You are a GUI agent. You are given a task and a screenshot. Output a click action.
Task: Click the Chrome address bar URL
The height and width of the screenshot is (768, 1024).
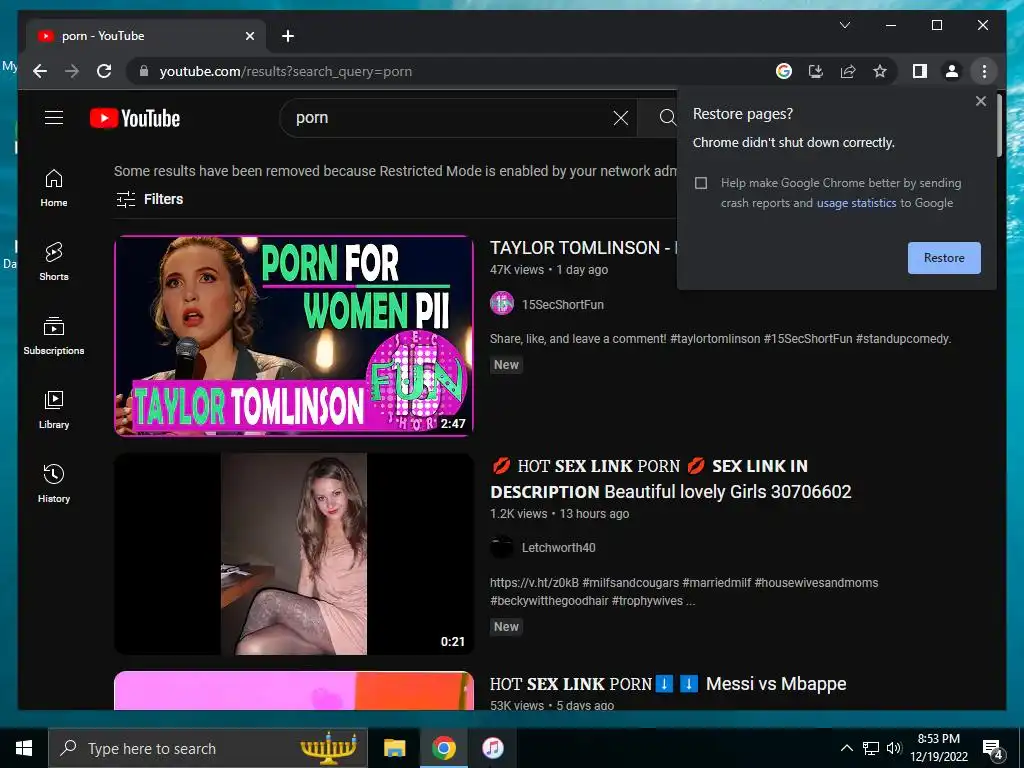coord(285,71)
